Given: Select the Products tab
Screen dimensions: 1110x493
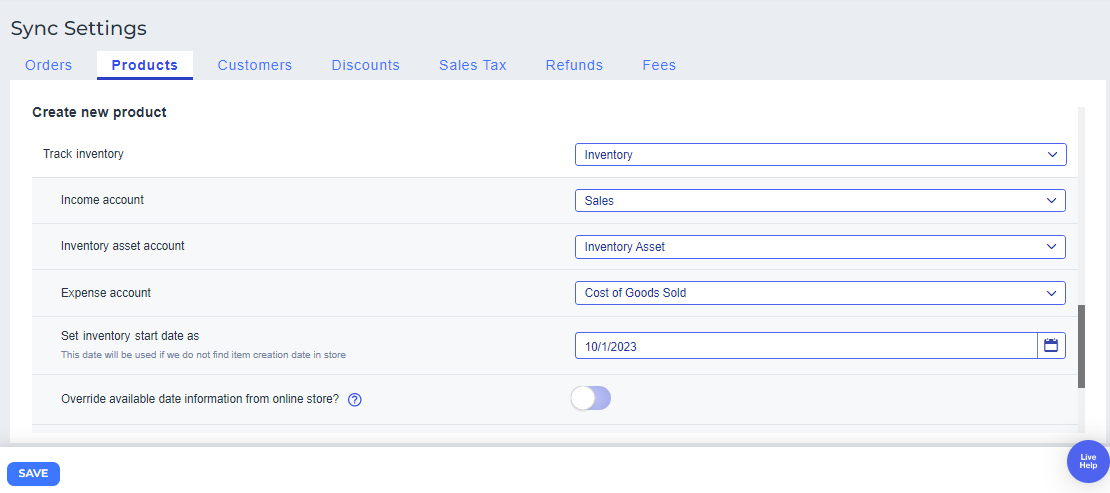Looking at the screenshot, I should point(145,65).
